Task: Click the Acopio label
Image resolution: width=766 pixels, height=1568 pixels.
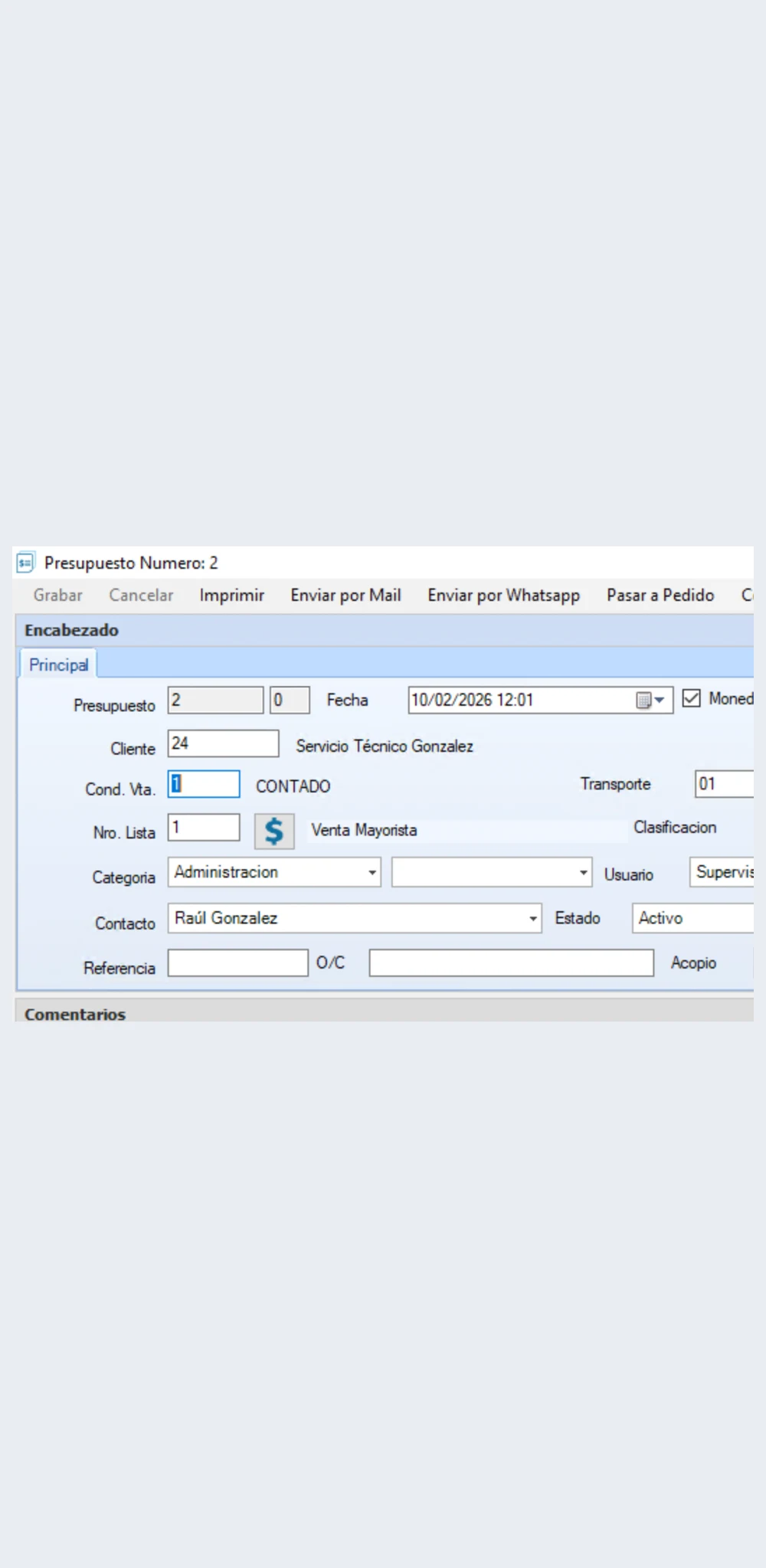Action: click(x=693, y=963)
